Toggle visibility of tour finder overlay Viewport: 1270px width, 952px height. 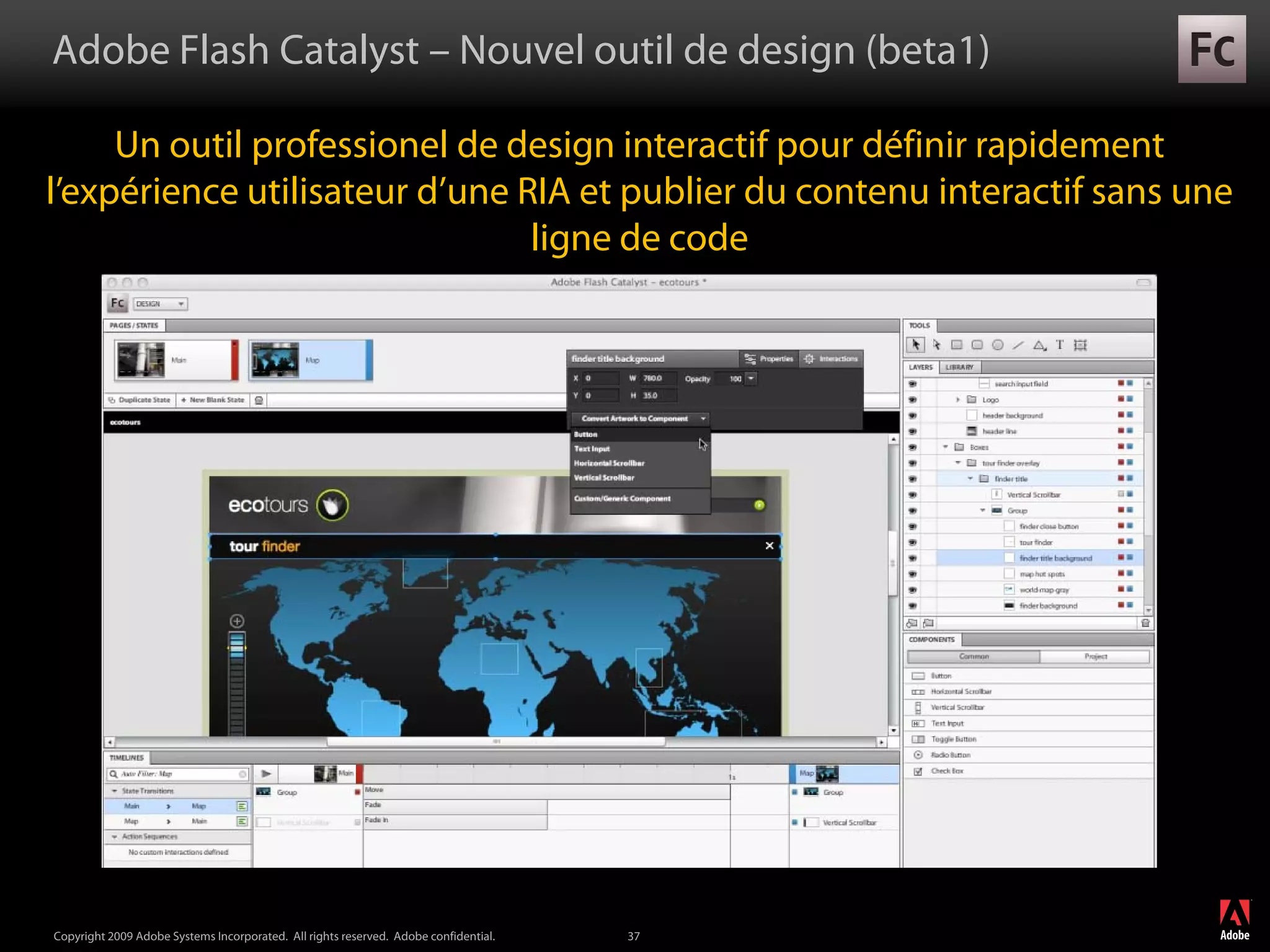coord(912,463)
